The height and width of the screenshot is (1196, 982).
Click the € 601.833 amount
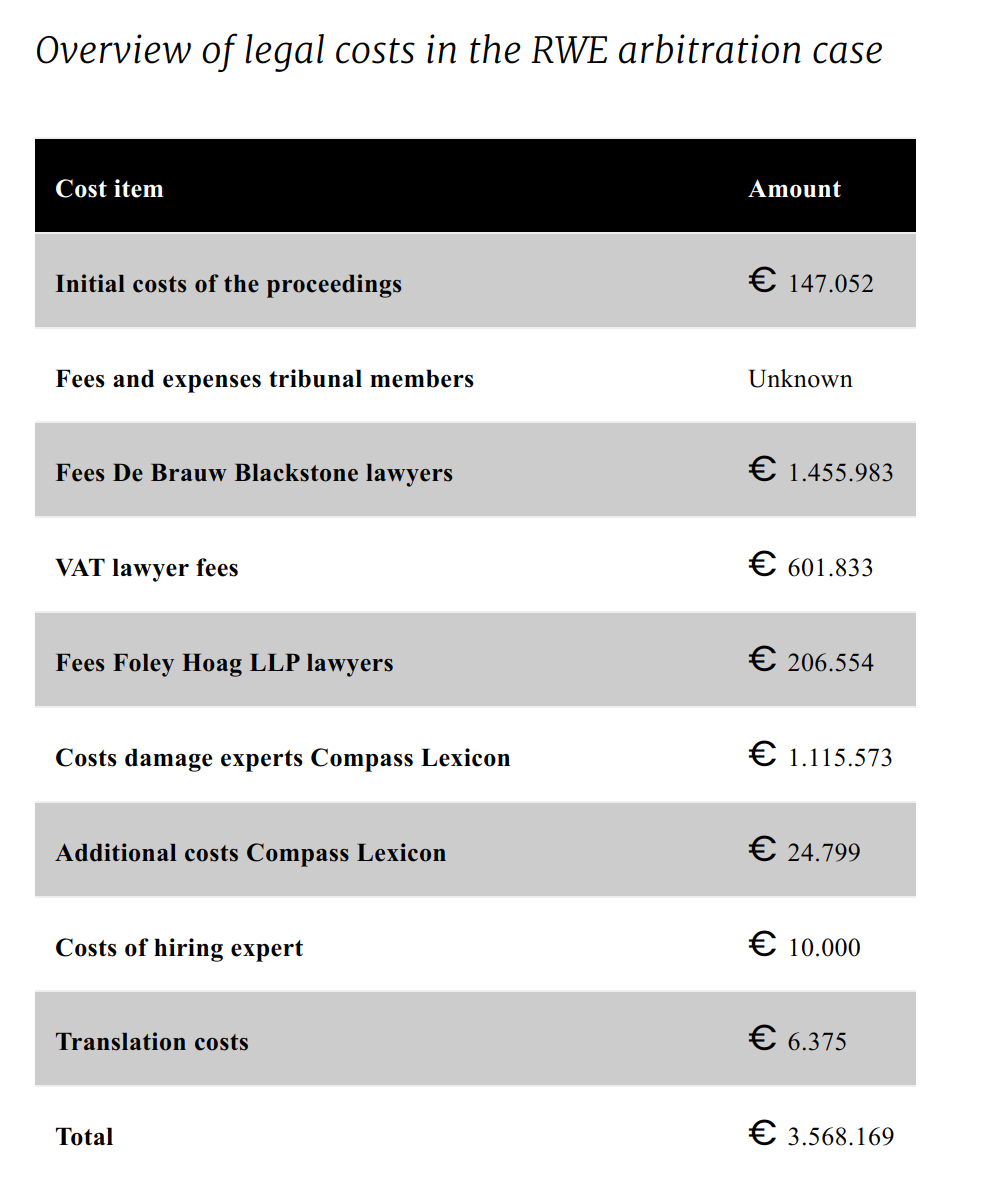click(x=810, y=566)
